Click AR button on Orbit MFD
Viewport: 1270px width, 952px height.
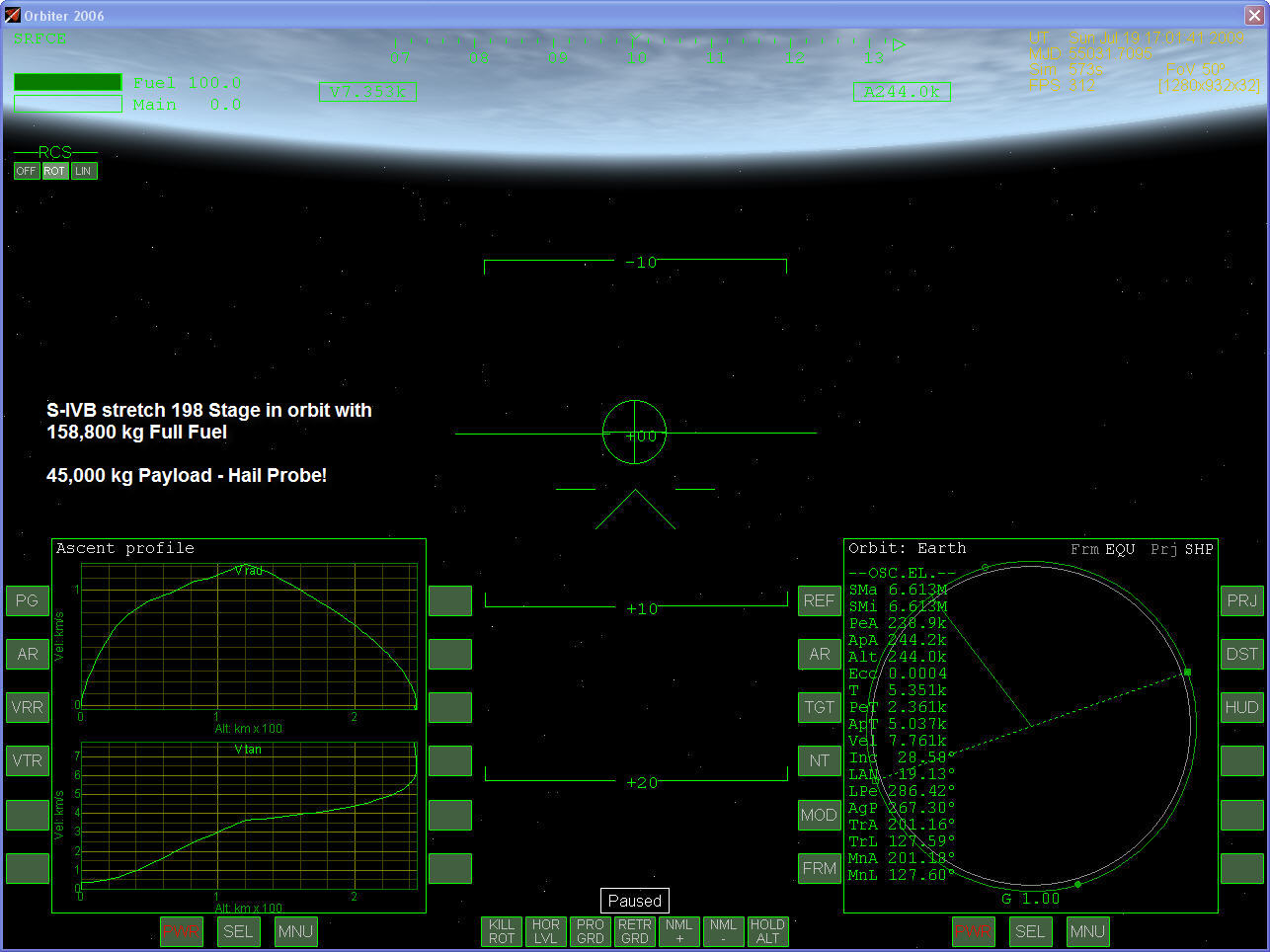click(820, 654)
